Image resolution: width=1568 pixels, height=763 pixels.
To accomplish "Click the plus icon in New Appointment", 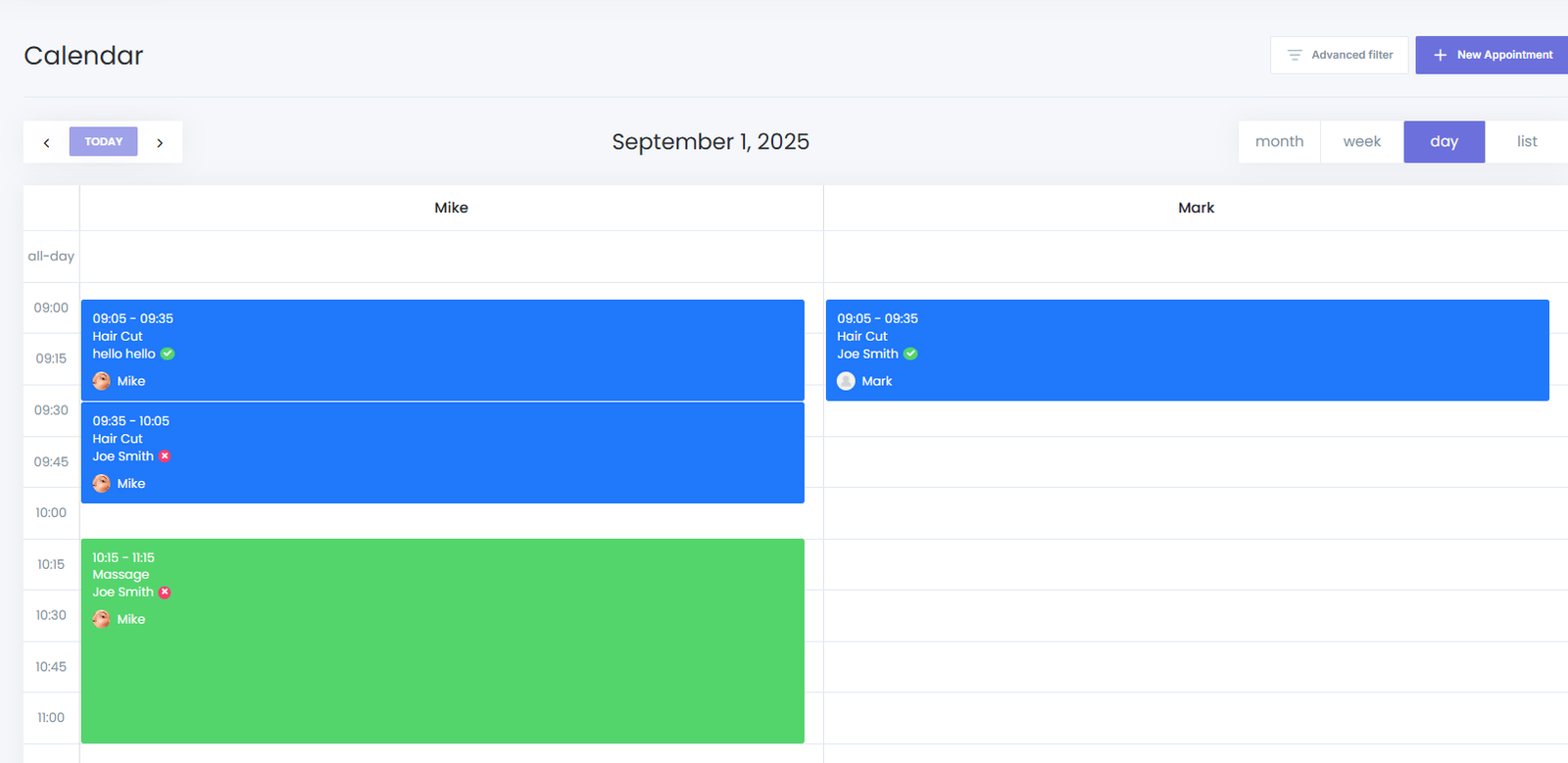I will coord(1440,55).
